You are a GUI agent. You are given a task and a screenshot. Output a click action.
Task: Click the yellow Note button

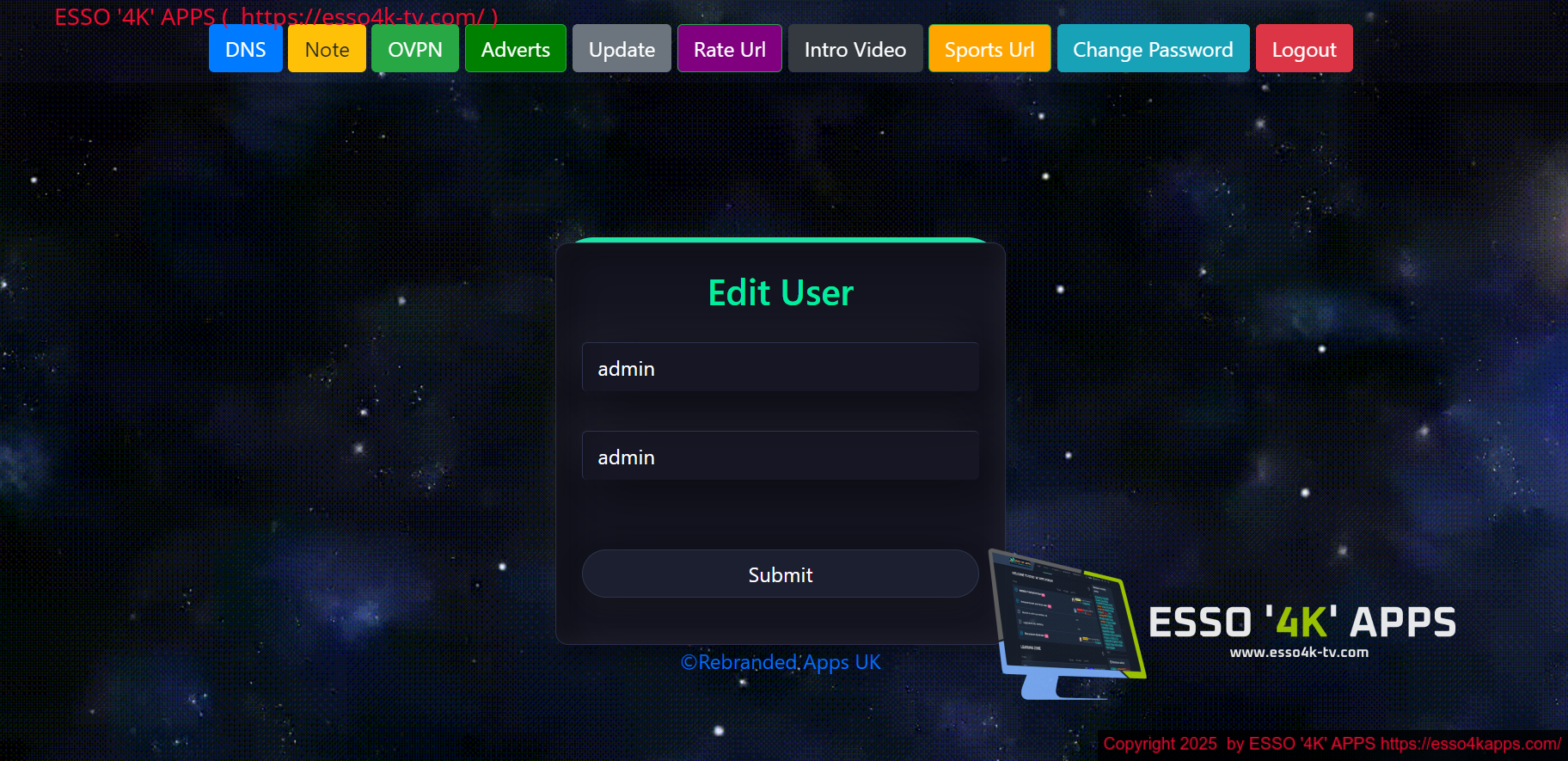[327, 49]
